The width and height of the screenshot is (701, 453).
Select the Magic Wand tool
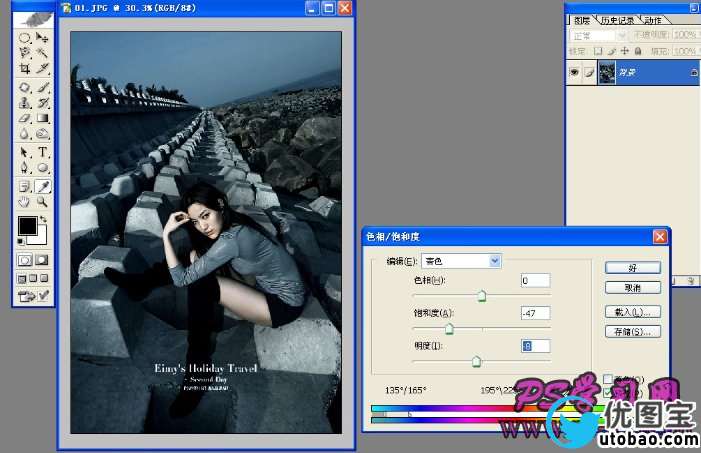(x=42, y=53)
